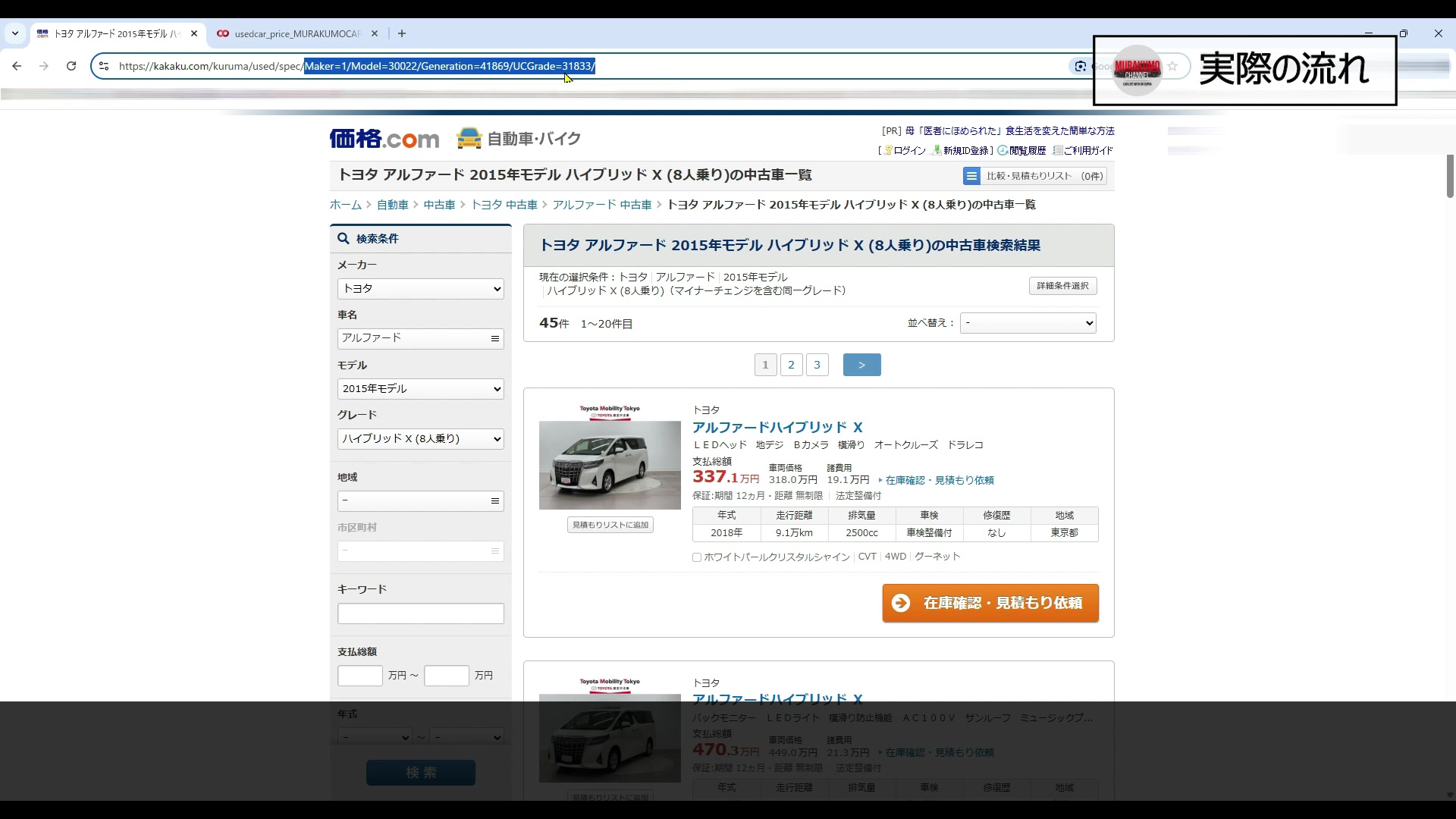
Task: Open the グレード ハイブリッド X dropdown
Action: (x=421, y=439)
